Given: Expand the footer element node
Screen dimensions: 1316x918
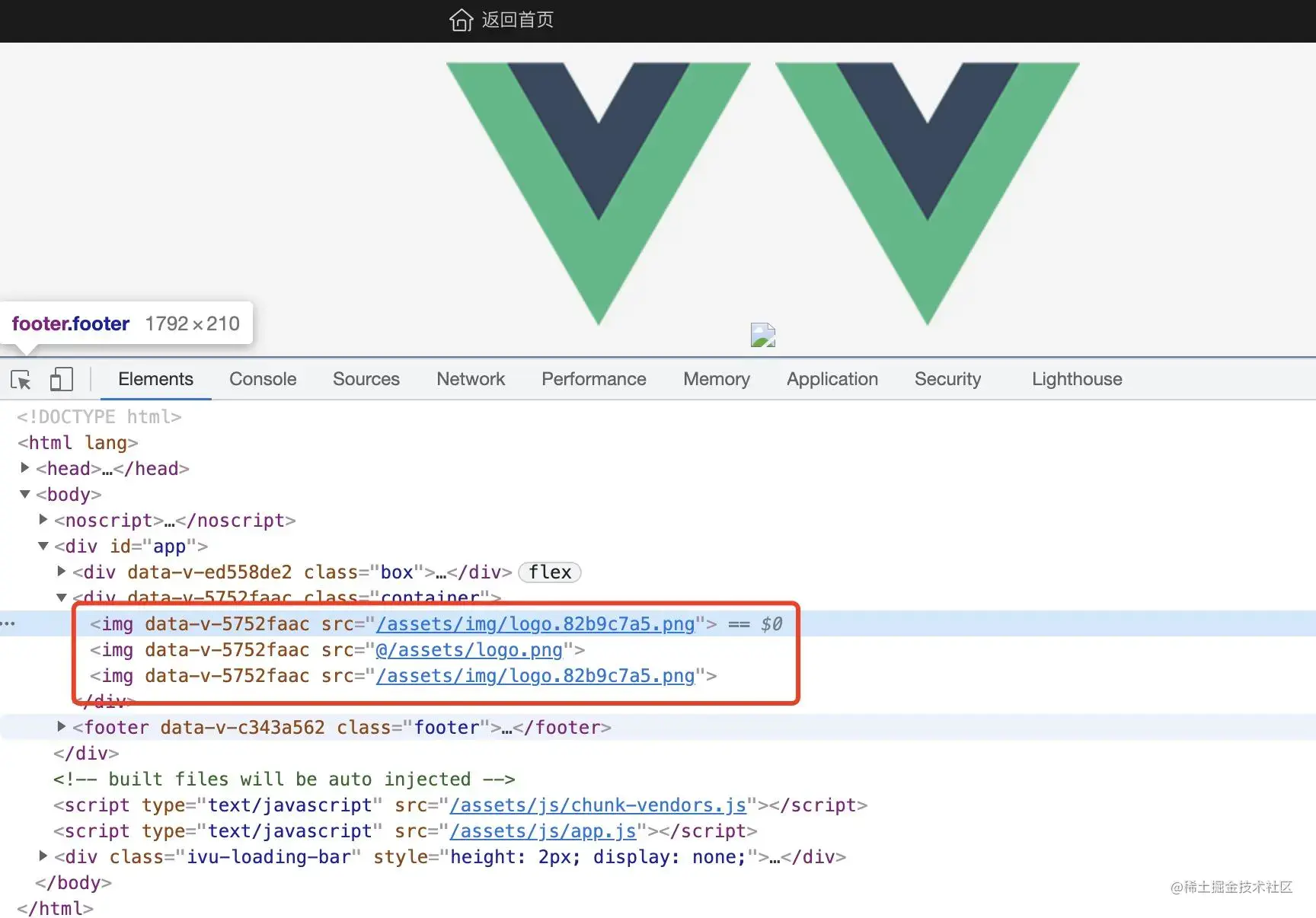Looking at the screenshot, I should pos(62,726).
